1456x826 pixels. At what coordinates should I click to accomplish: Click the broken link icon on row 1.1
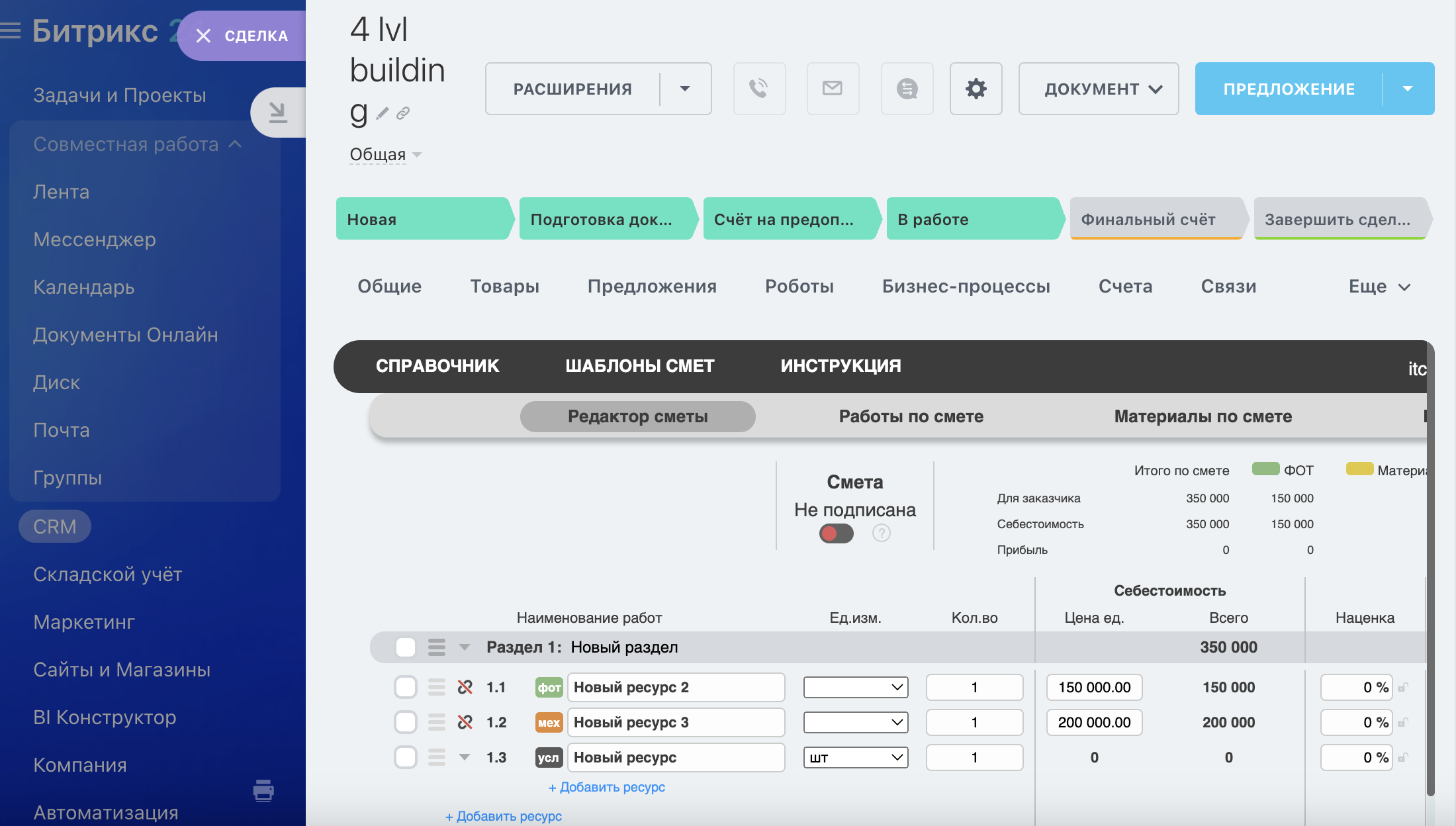tap(466, 687)
